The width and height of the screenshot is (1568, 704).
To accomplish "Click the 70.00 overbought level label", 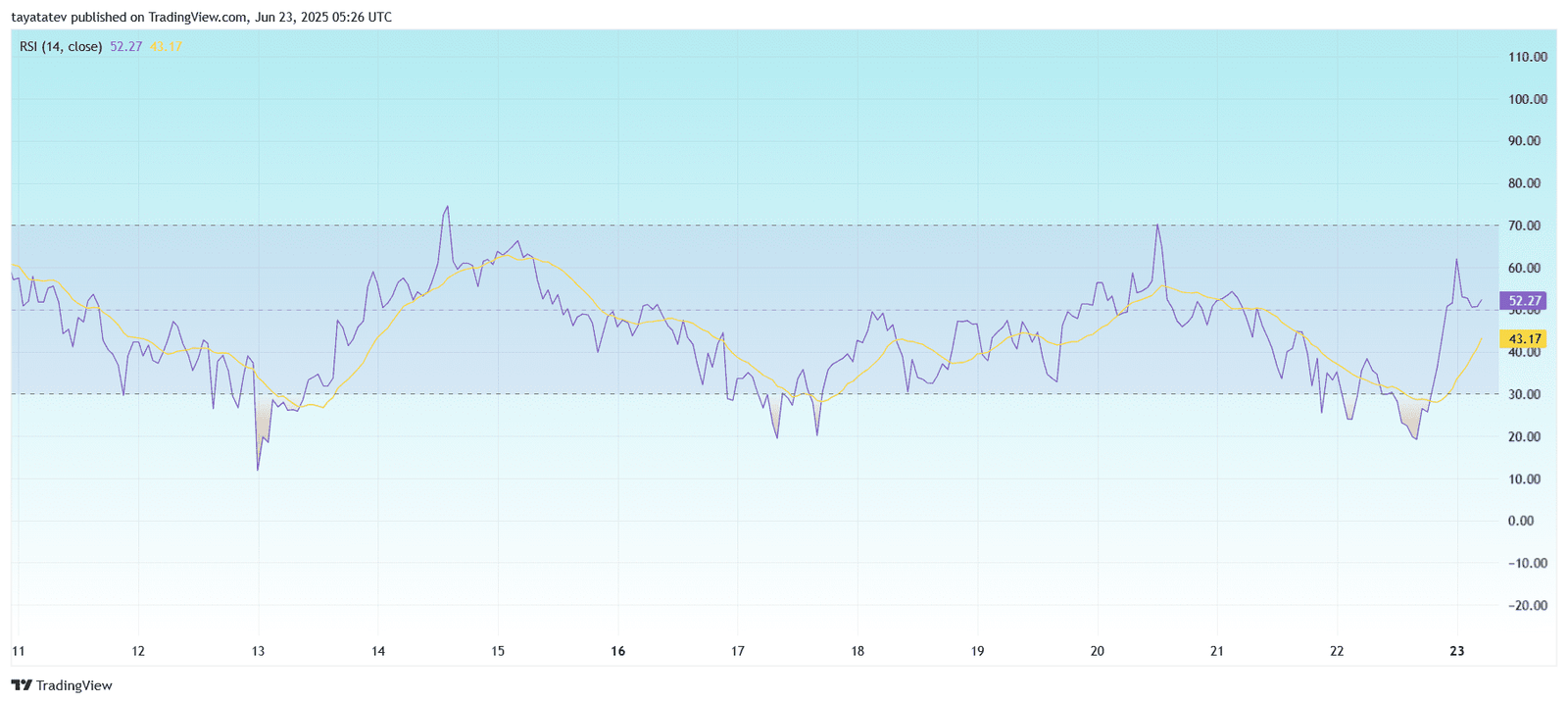I will 1524,226.
